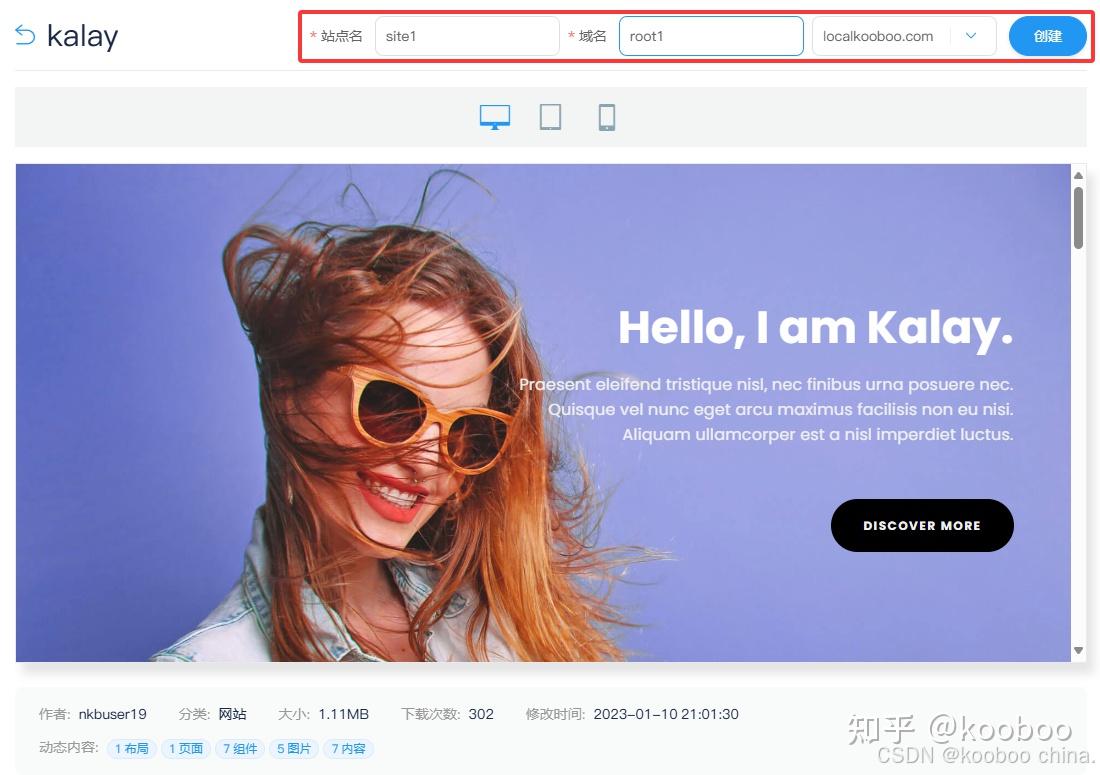Click the scrollbar up arrow in preview
Image resolution: width=1100 pixels, height=775 pixels.
pyautogui.click(x=1079, y=174)
